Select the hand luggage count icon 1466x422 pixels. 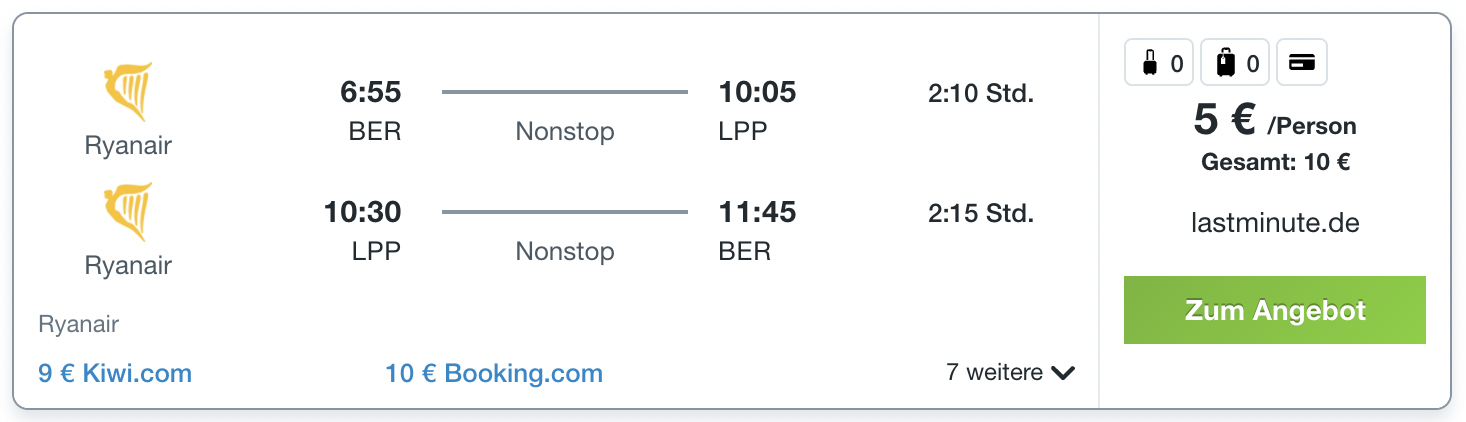coord(1161,64)
